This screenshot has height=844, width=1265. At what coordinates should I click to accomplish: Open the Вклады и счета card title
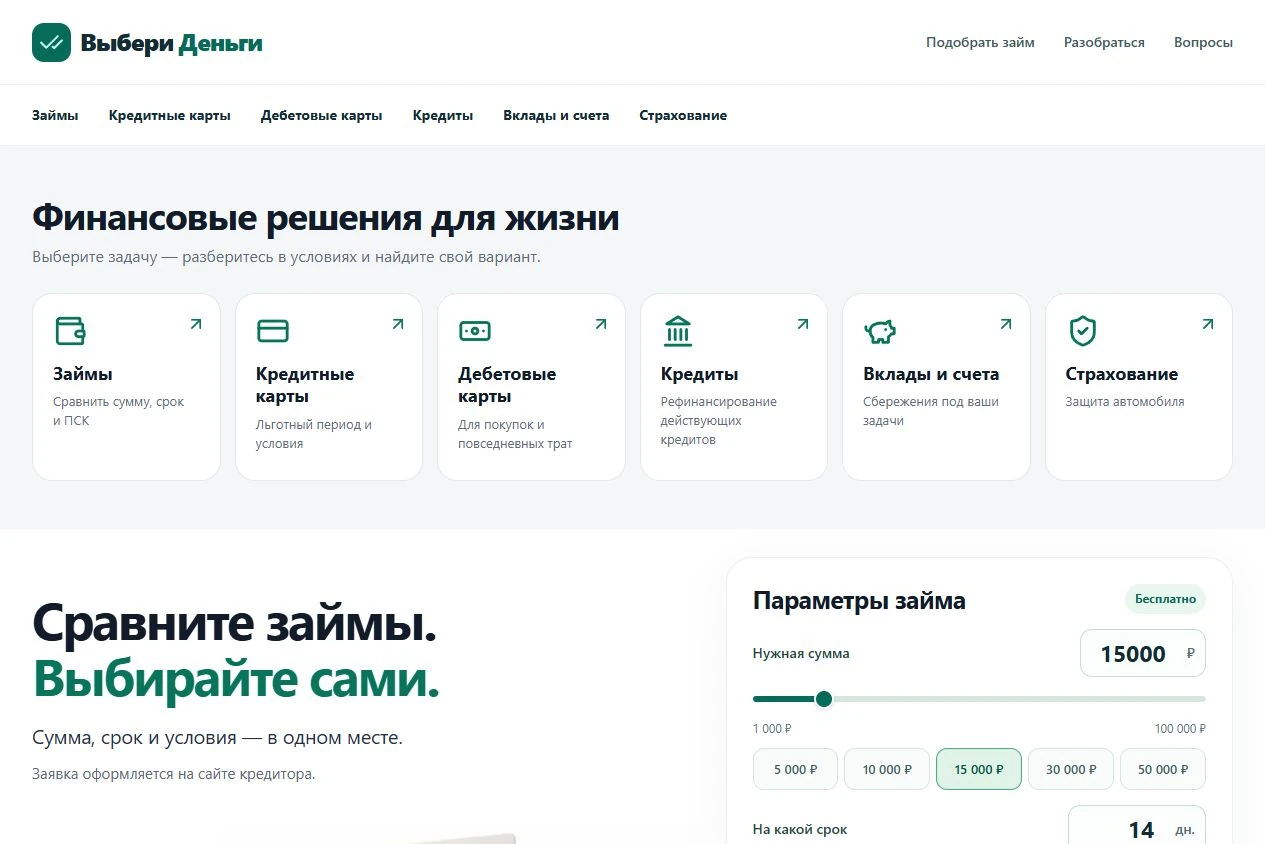(931, 374)
